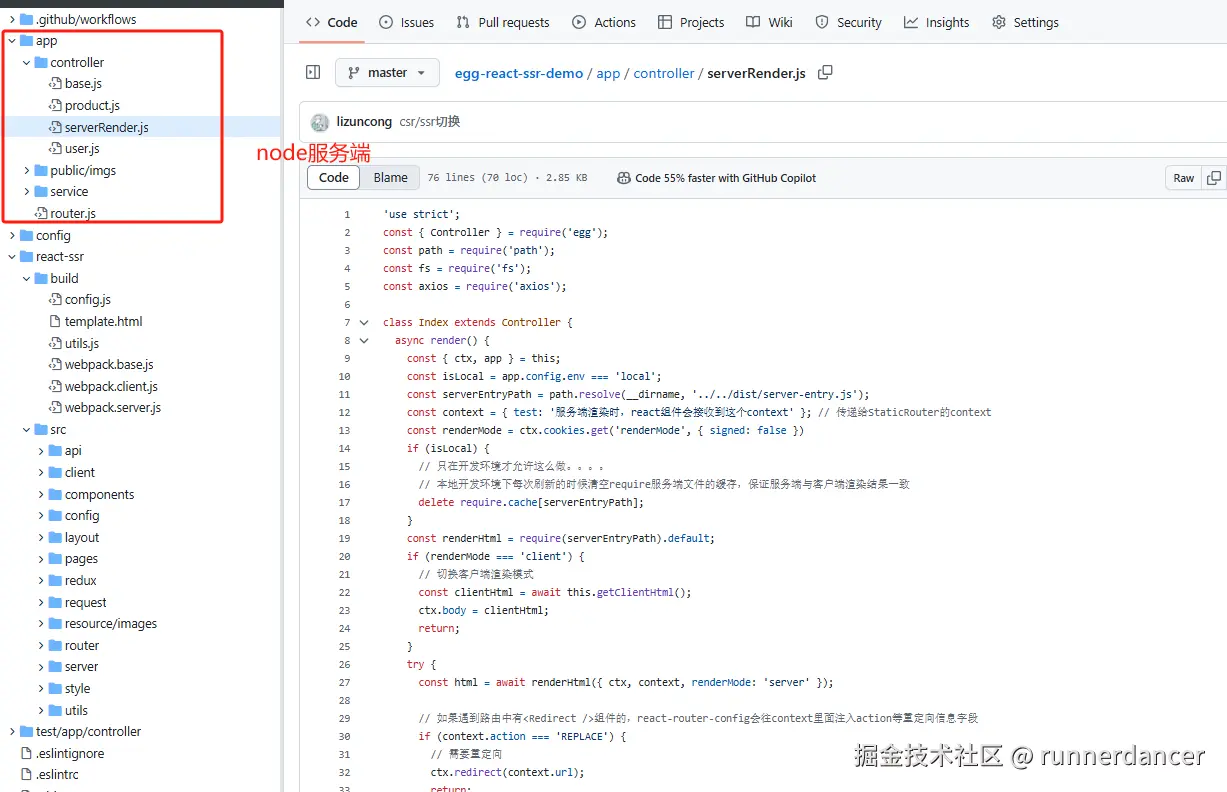The image size is (1227, 792).
Task: Select the Code view toggle button
Action: (334, 178)
